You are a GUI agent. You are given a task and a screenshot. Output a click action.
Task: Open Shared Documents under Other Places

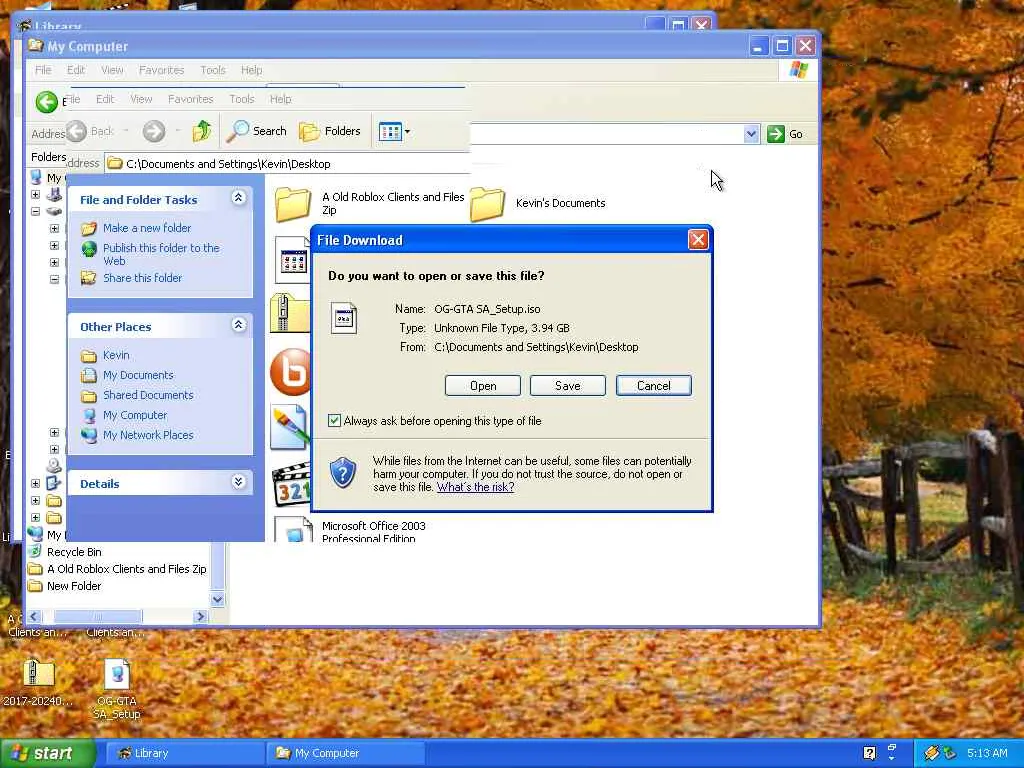(148, 395)
